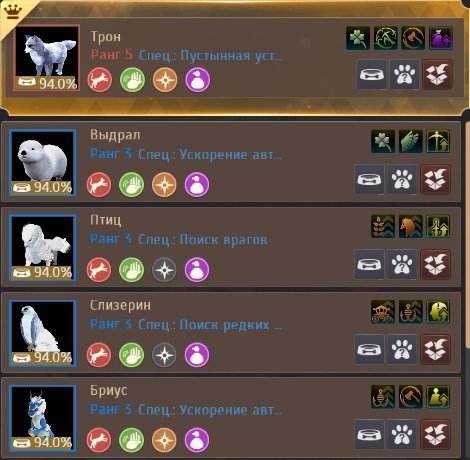This screenshot has height=460, width=470.
Task: Click Трон's 94.0% hunger bar
Action: 48,83
